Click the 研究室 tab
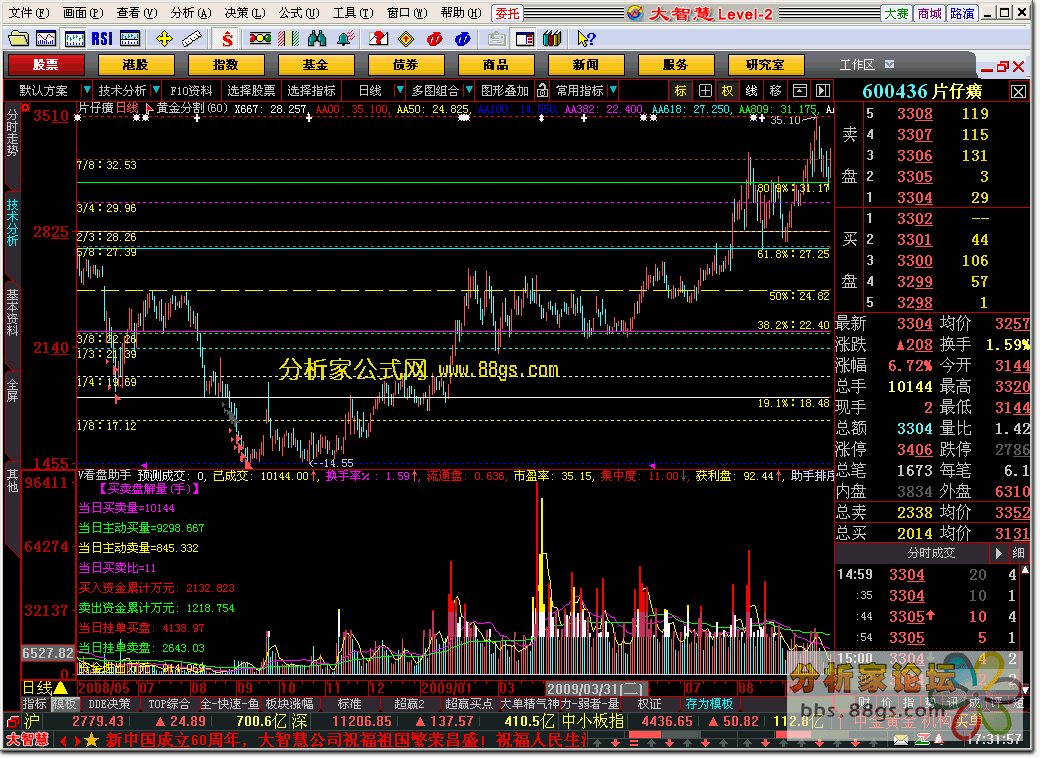Screen dimensions: 1040x758 765,65
